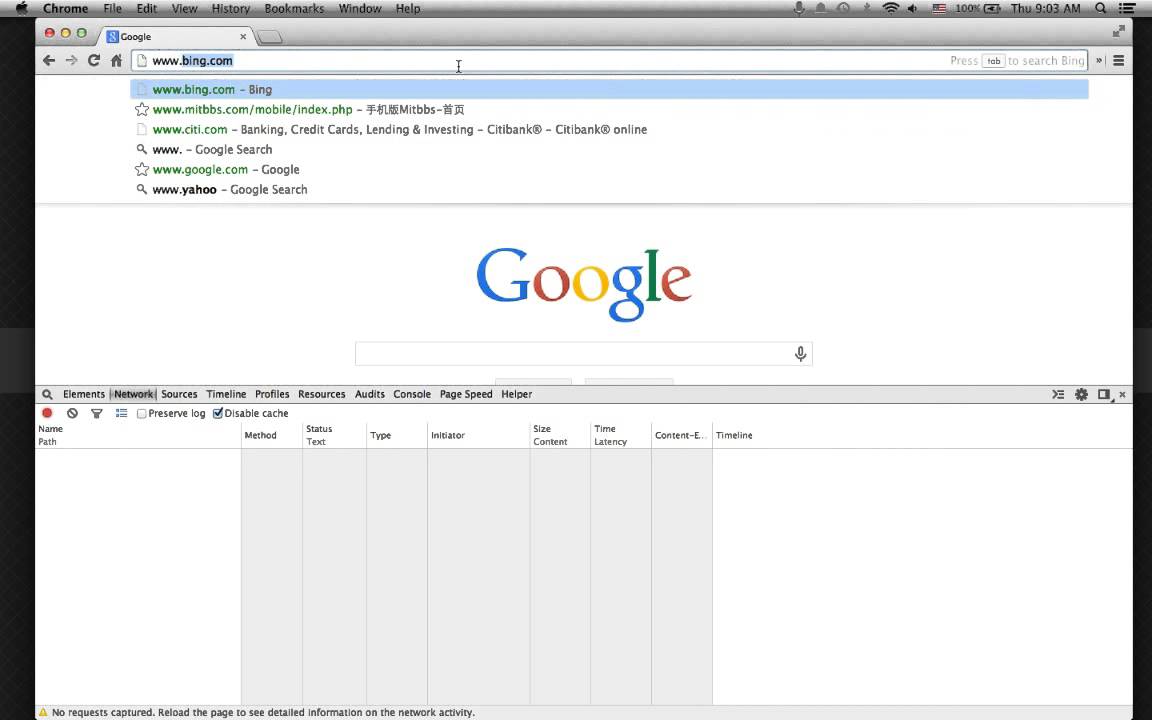This screenshot has width=1152, height=720.
Task: Open the Notification Center list icon
Action: (x=1127, y=9)
